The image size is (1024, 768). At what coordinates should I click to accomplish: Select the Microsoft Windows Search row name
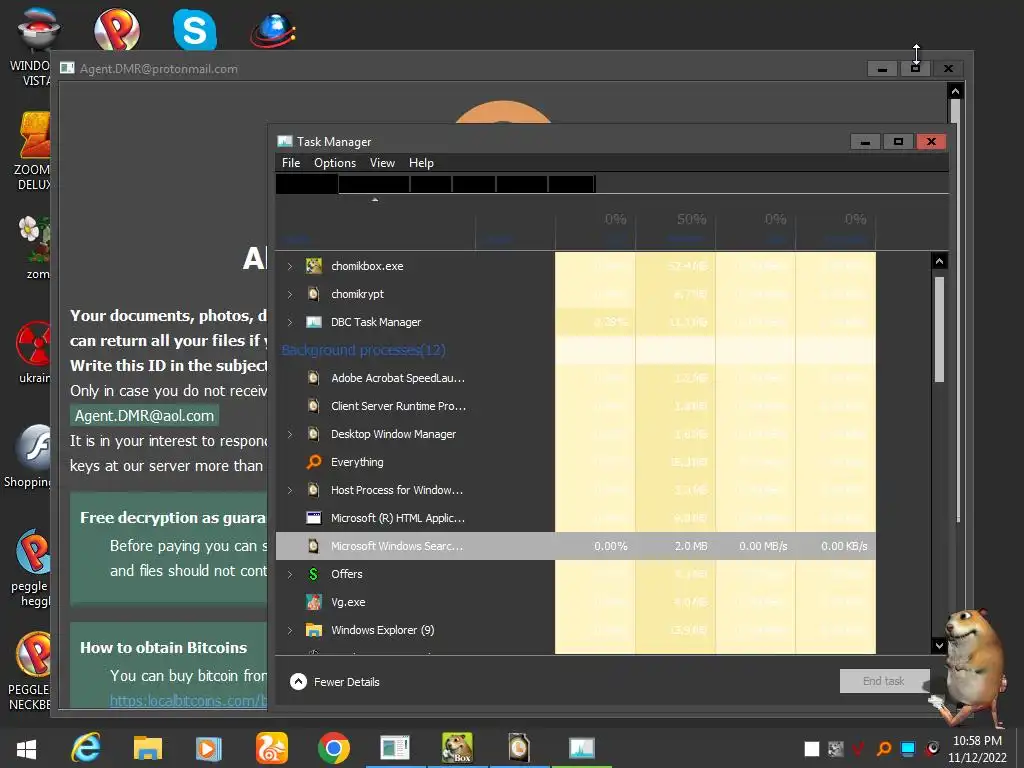(x=397, y=546)
